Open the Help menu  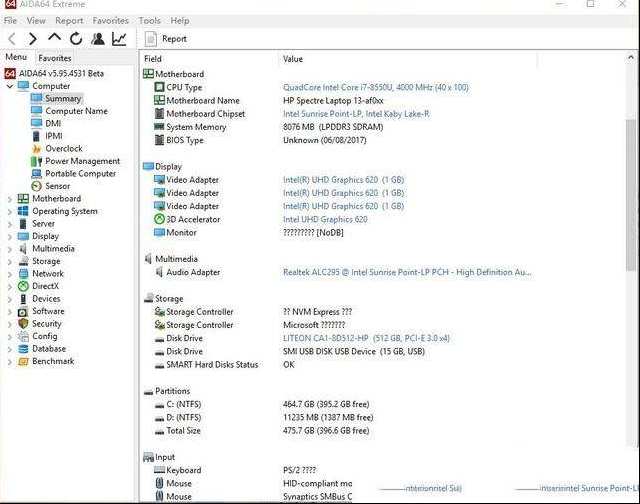[180, 20]
